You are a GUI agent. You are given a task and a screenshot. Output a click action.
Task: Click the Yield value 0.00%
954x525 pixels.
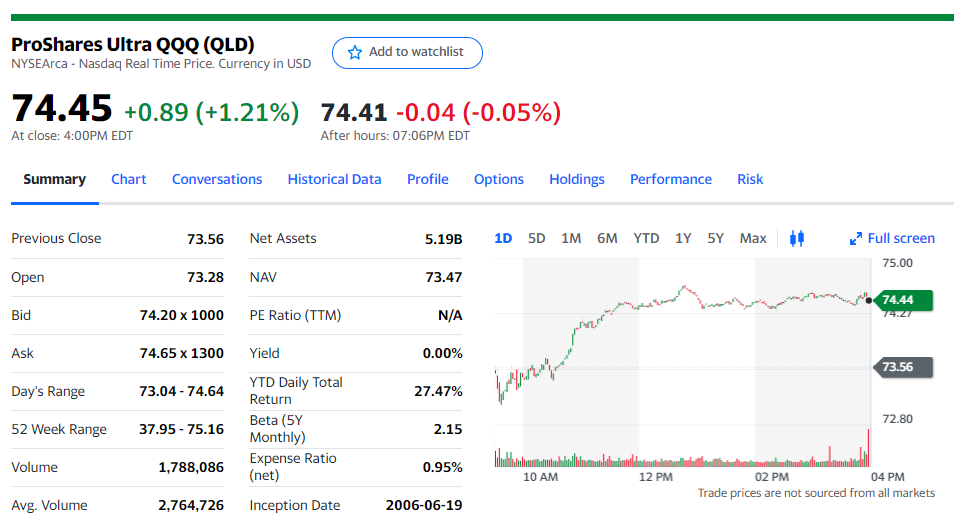(x=442, y=353)
